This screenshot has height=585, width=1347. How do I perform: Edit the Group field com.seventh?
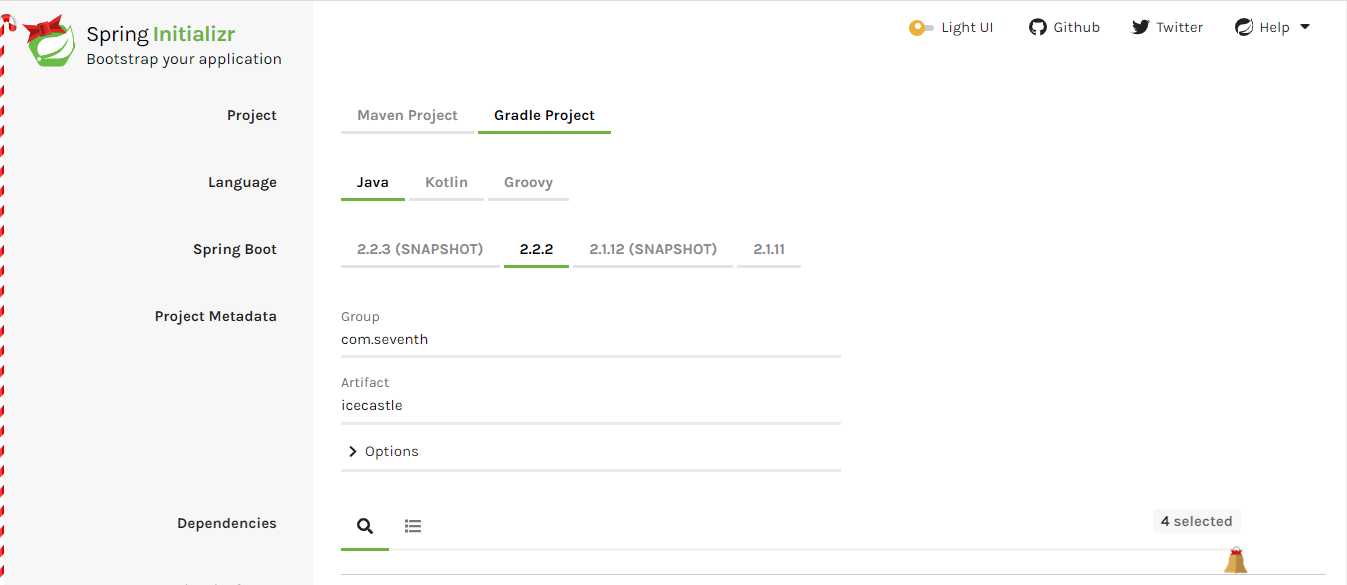[591, 340]
